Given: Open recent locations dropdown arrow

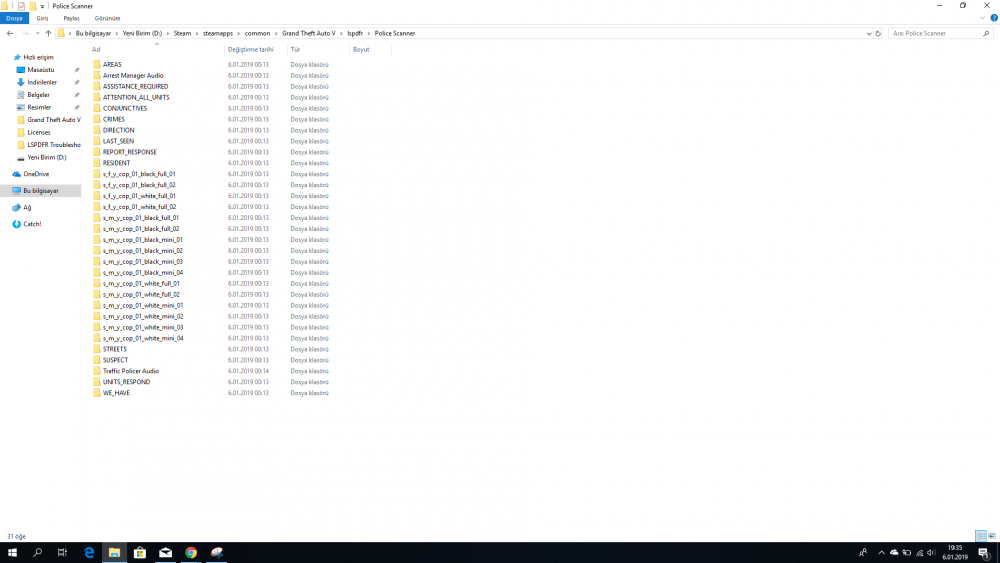Looking at the screenshot, I should tap(37, 33).
